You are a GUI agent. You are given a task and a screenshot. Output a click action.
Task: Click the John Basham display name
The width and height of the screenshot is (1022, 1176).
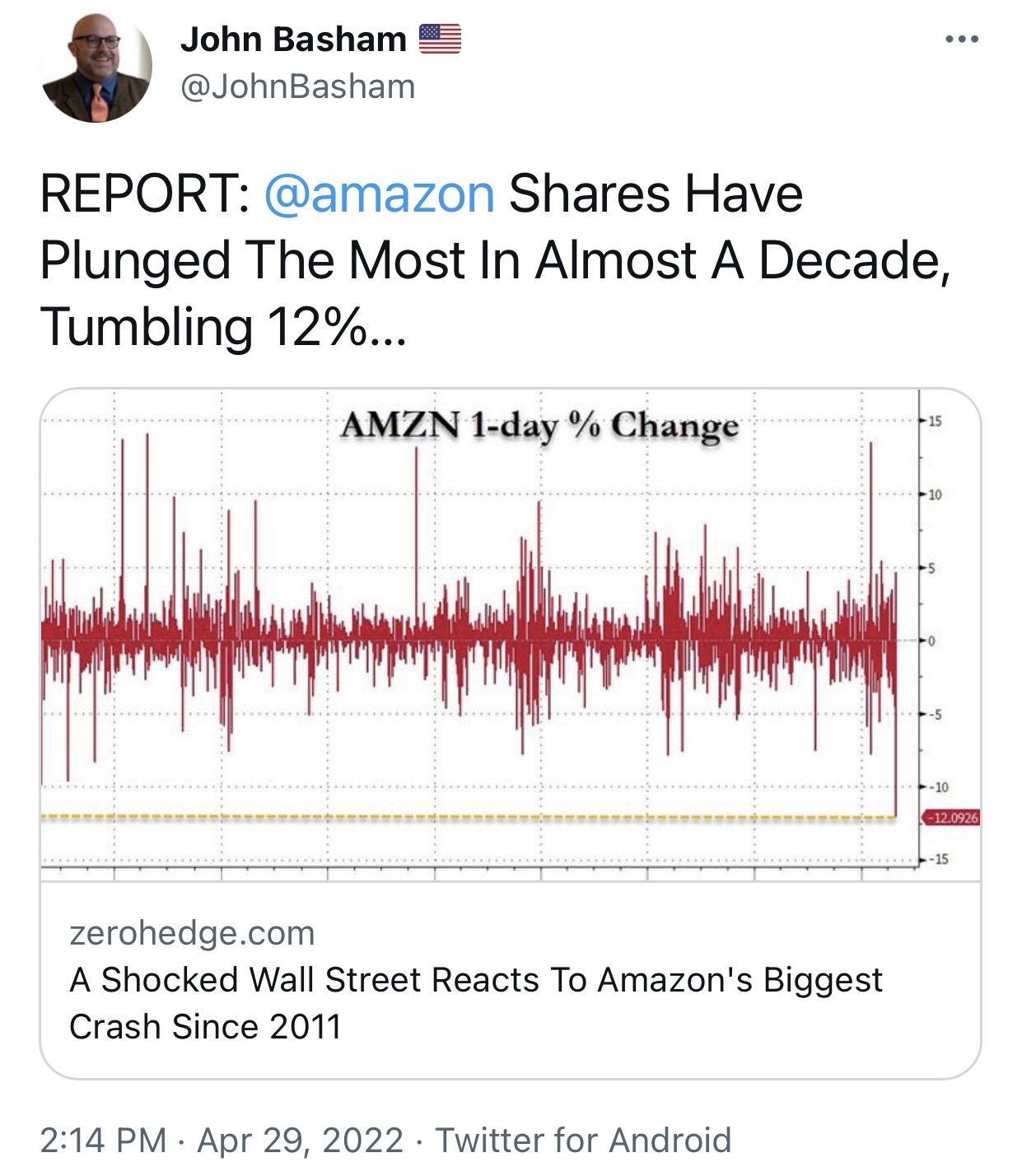[293, 39]
